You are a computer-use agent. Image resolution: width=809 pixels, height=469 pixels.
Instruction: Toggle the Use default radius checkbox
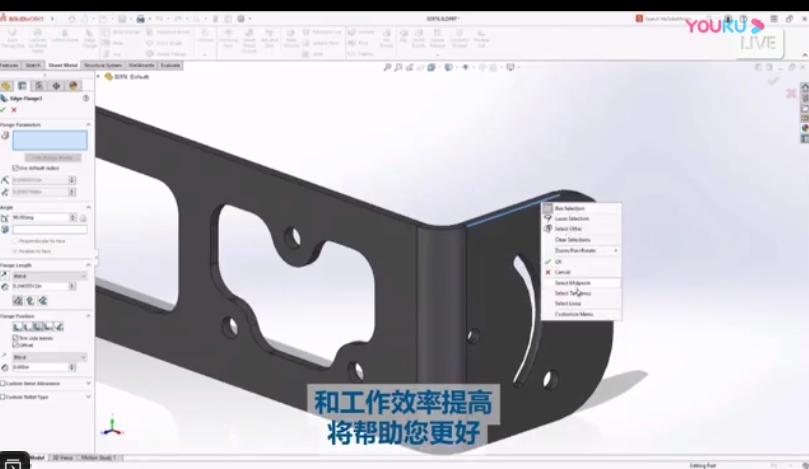click(14, 167)
